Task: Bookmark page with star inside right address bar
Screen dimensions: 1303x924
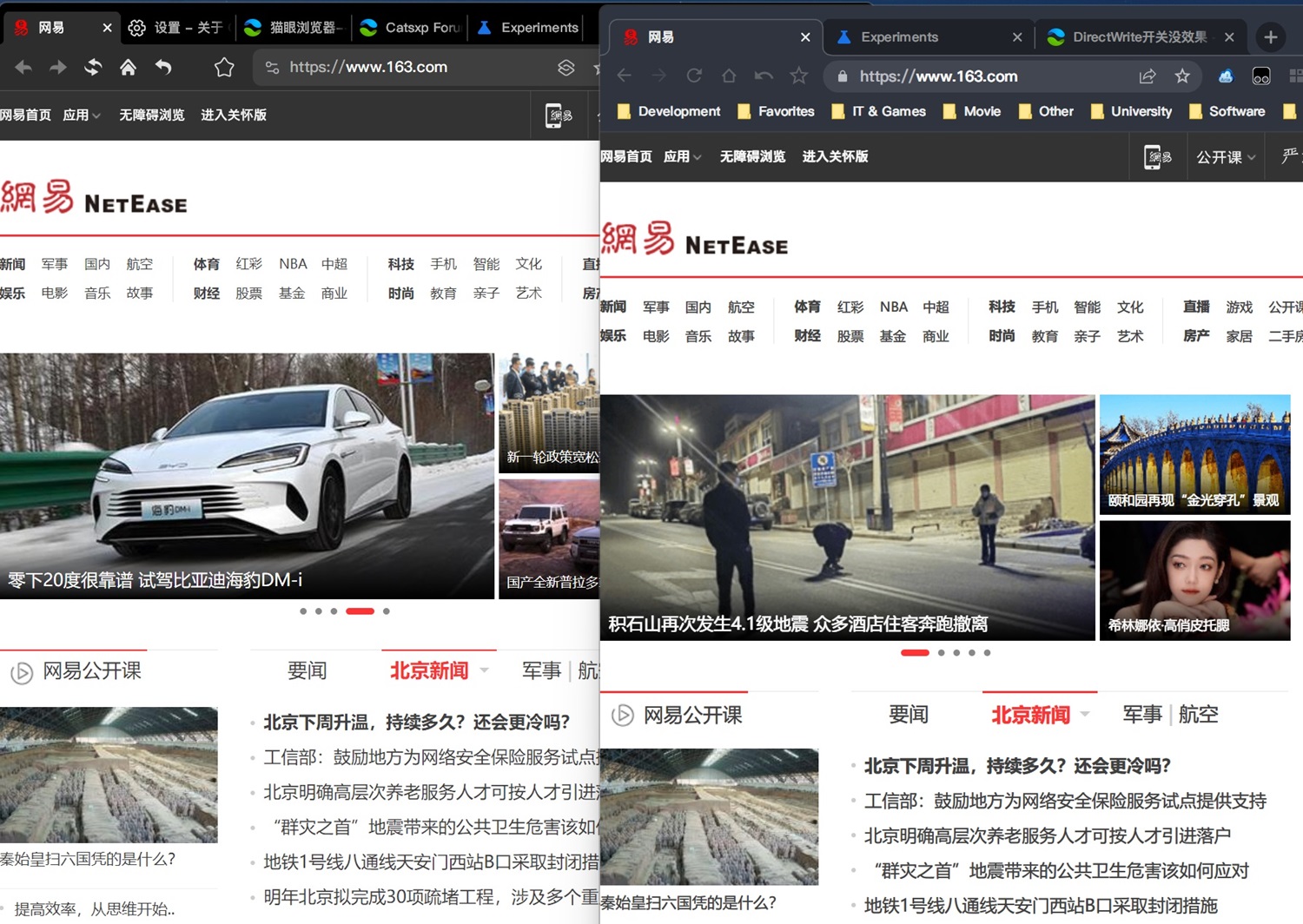Action: tap(1182, 76)
